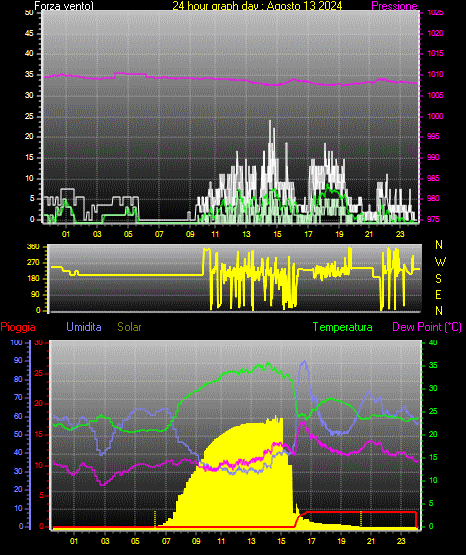
Task: Click the E wind direction label
Action: point(438,294)
